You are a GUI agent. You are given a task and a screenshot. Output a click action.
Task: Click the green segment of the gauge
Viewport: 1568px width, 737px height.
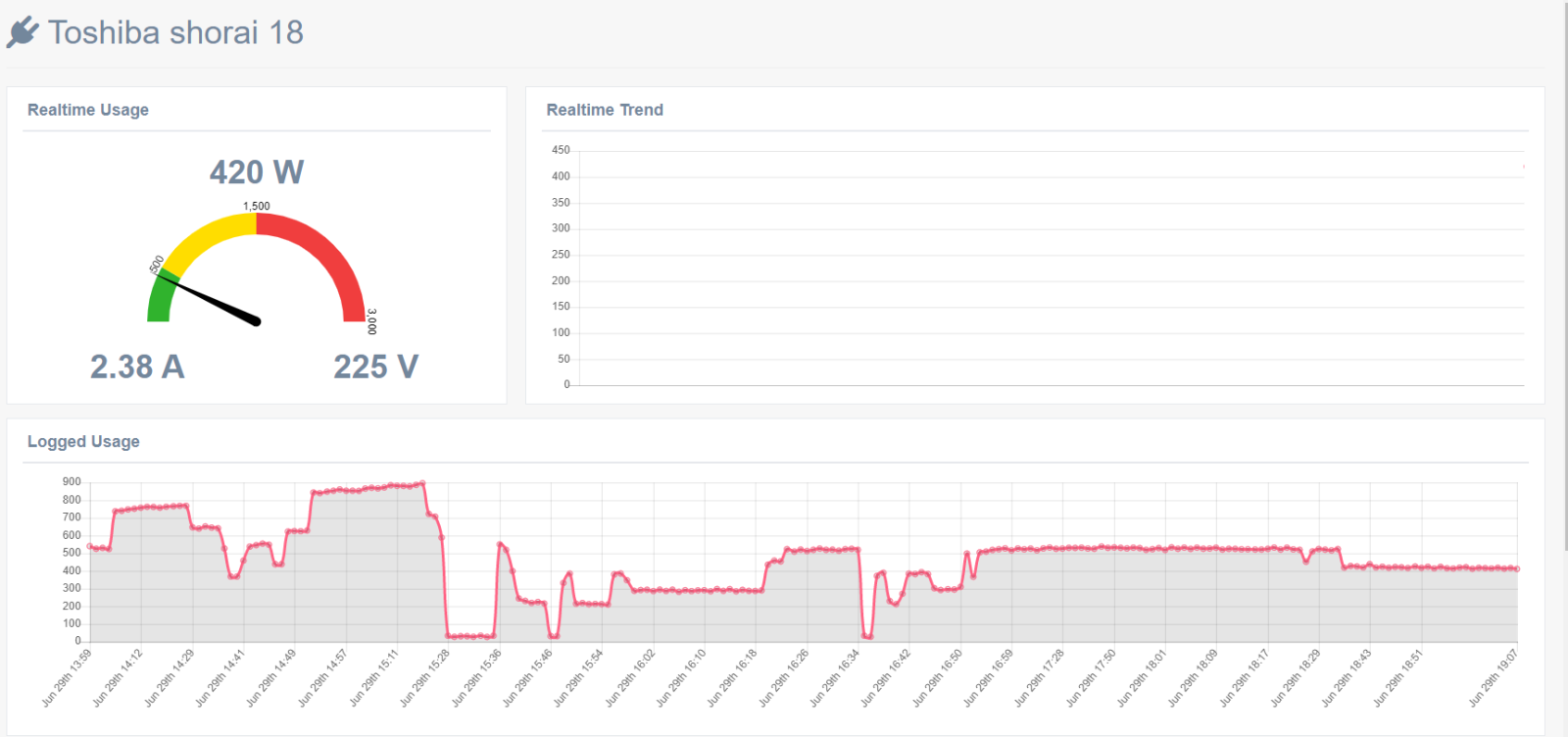coord(160,299)
